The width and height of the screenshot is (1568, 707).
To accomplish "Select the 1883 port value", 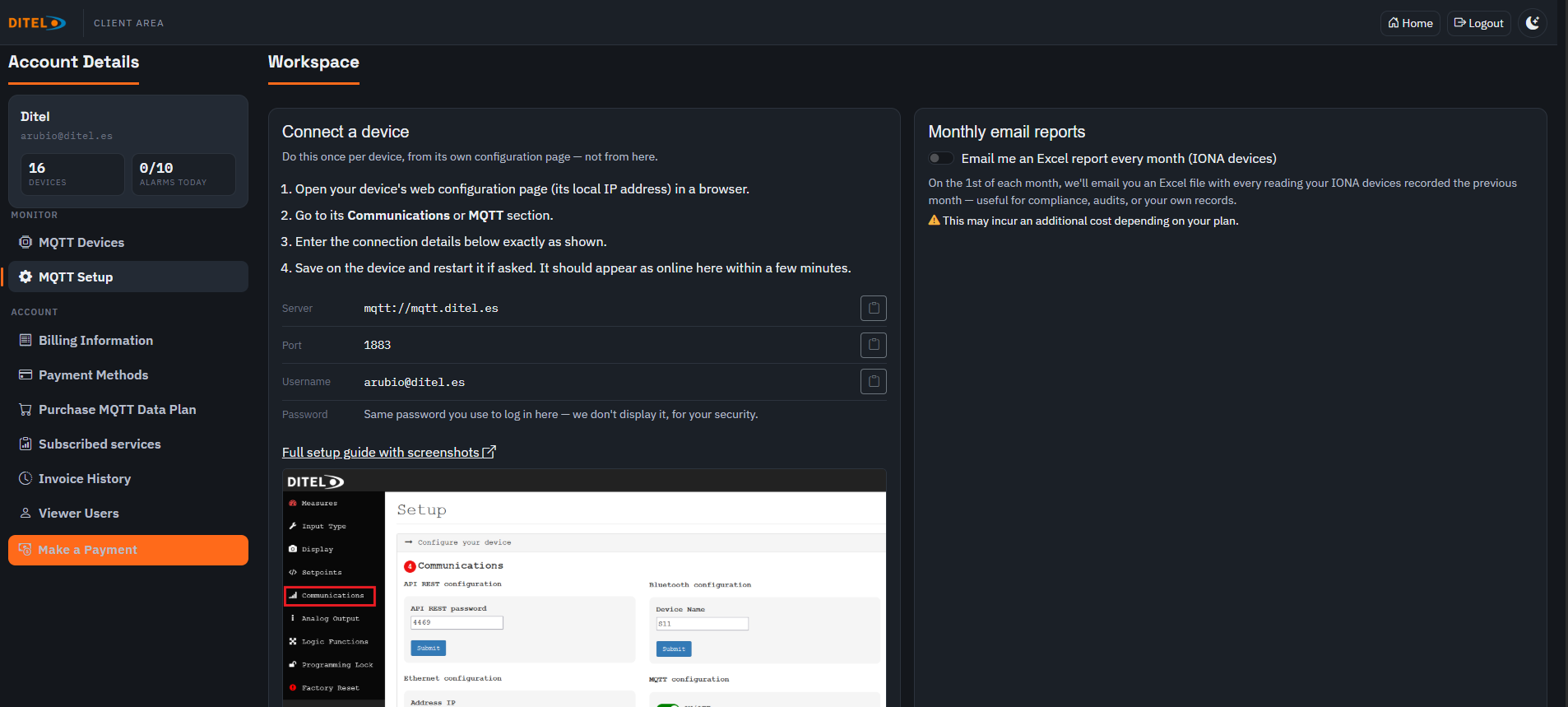I will 378,345.
